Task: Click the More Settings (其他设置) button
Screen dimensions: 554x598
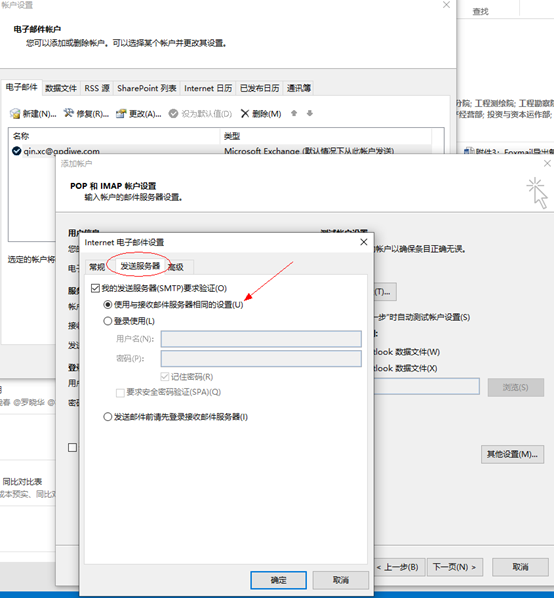Action: 512,454
